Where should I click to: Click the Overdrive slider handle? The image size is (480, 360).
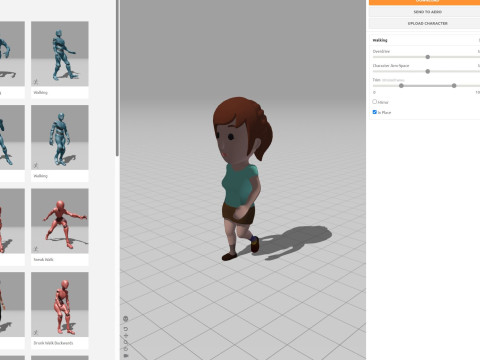click(x=428, y=57)
